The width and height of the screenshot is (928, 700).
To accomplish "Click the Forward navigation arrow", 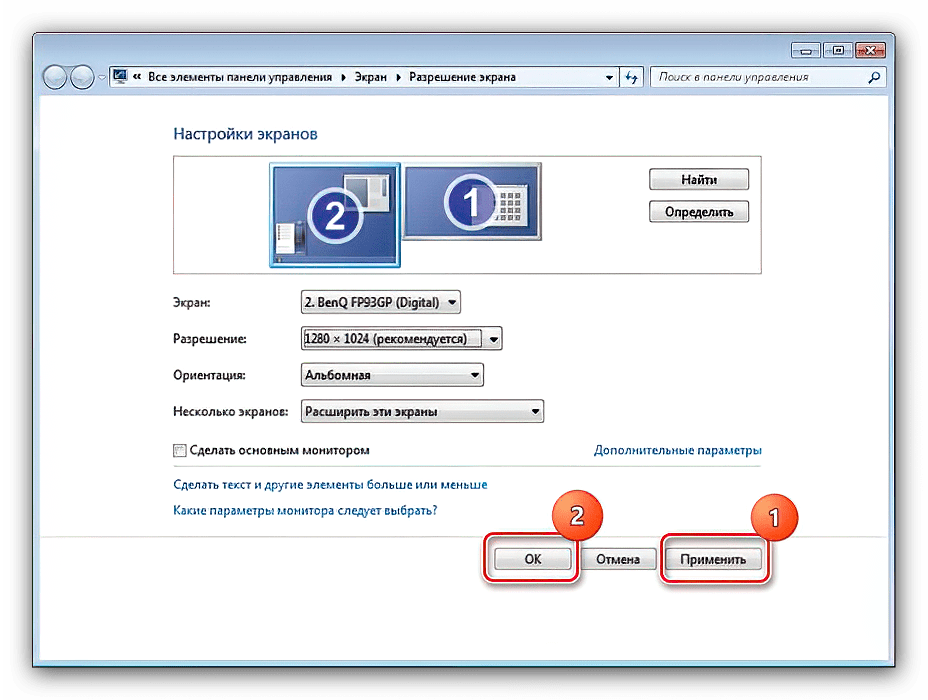I will tap(82, 77).
